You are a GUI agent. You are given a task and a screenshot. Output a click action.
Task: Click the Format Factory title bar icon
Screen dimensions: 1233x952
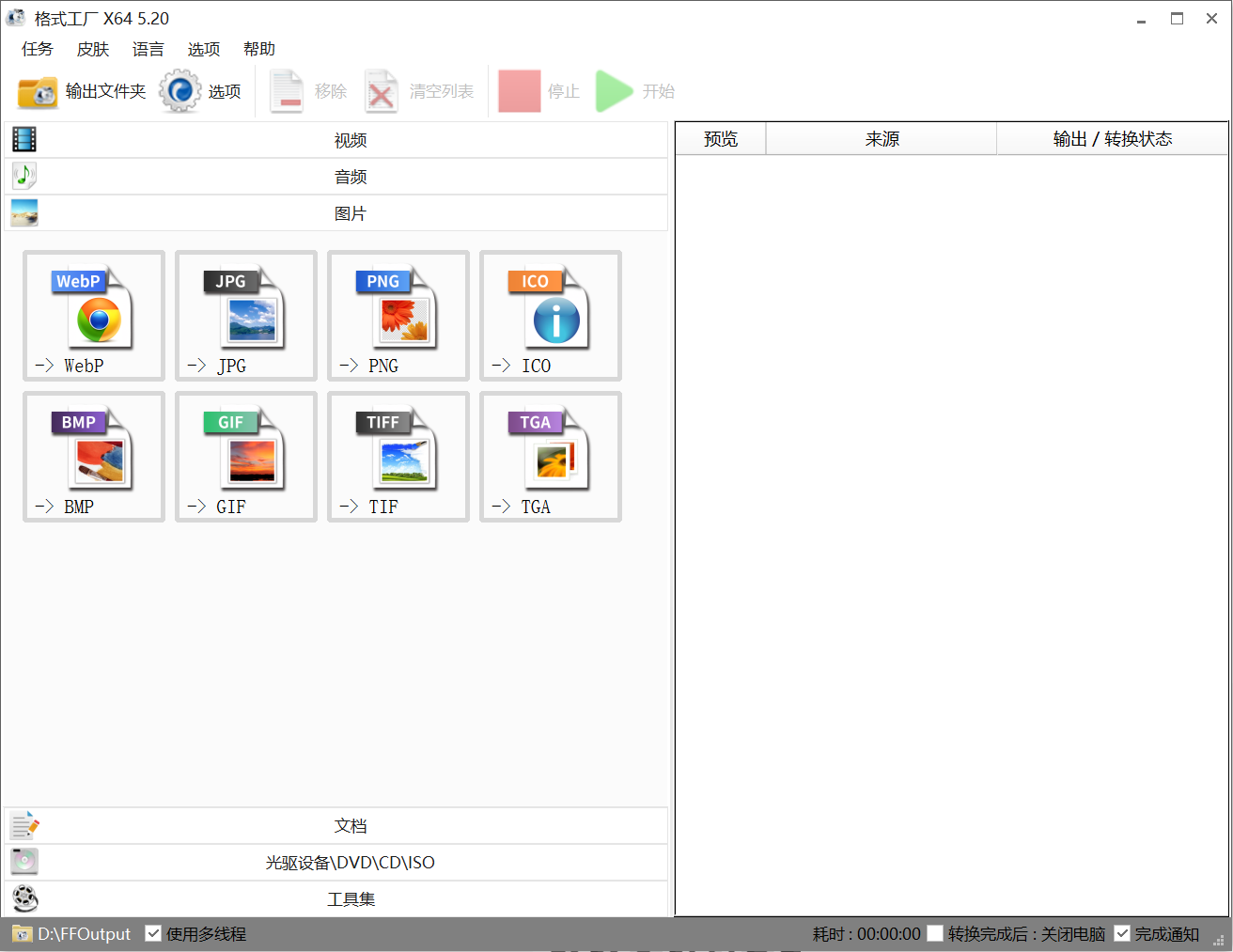(x=16, y=18)
